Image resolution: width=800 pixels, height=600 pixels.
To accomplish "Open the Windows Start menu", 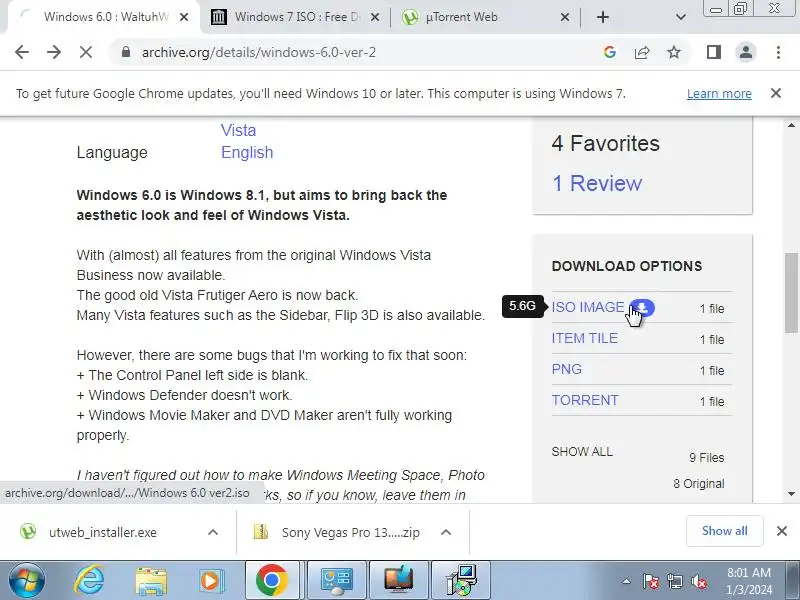I will pyautogui.click(x=27, y=581).
